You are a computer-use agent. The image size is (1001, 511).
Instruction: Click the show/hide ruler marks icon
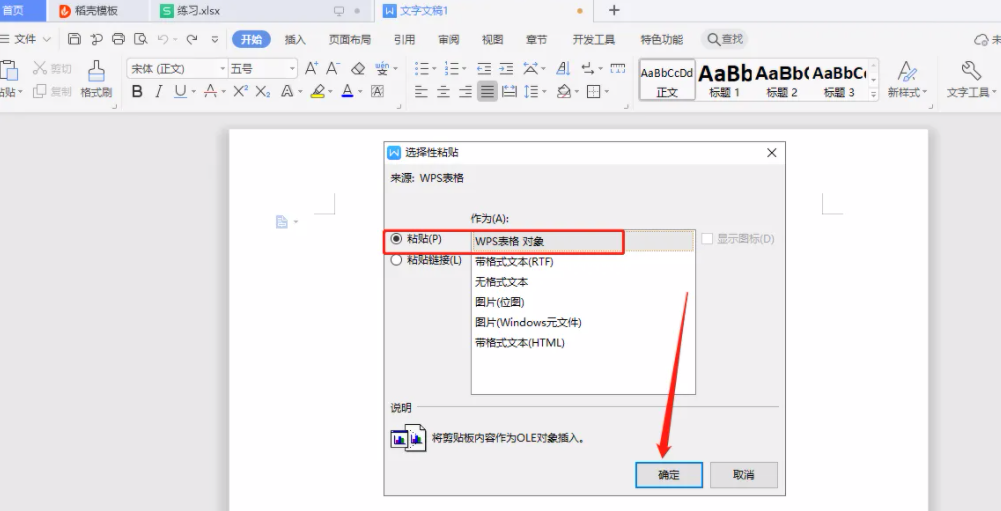[617, 68]
